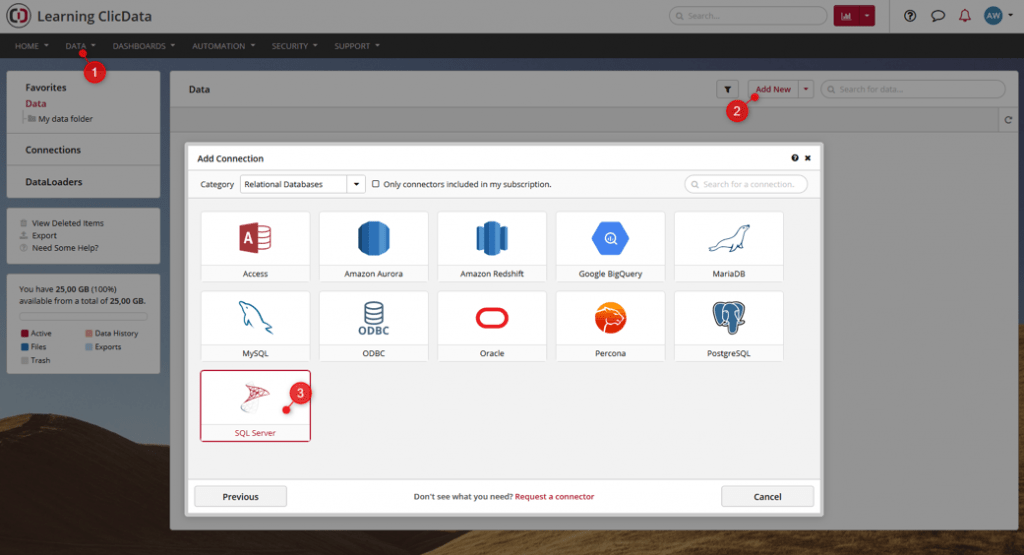Viewport: 1024px width, 555px height.
Task: Close the Add Connection dialog
Action: click(x=808, y=158)
